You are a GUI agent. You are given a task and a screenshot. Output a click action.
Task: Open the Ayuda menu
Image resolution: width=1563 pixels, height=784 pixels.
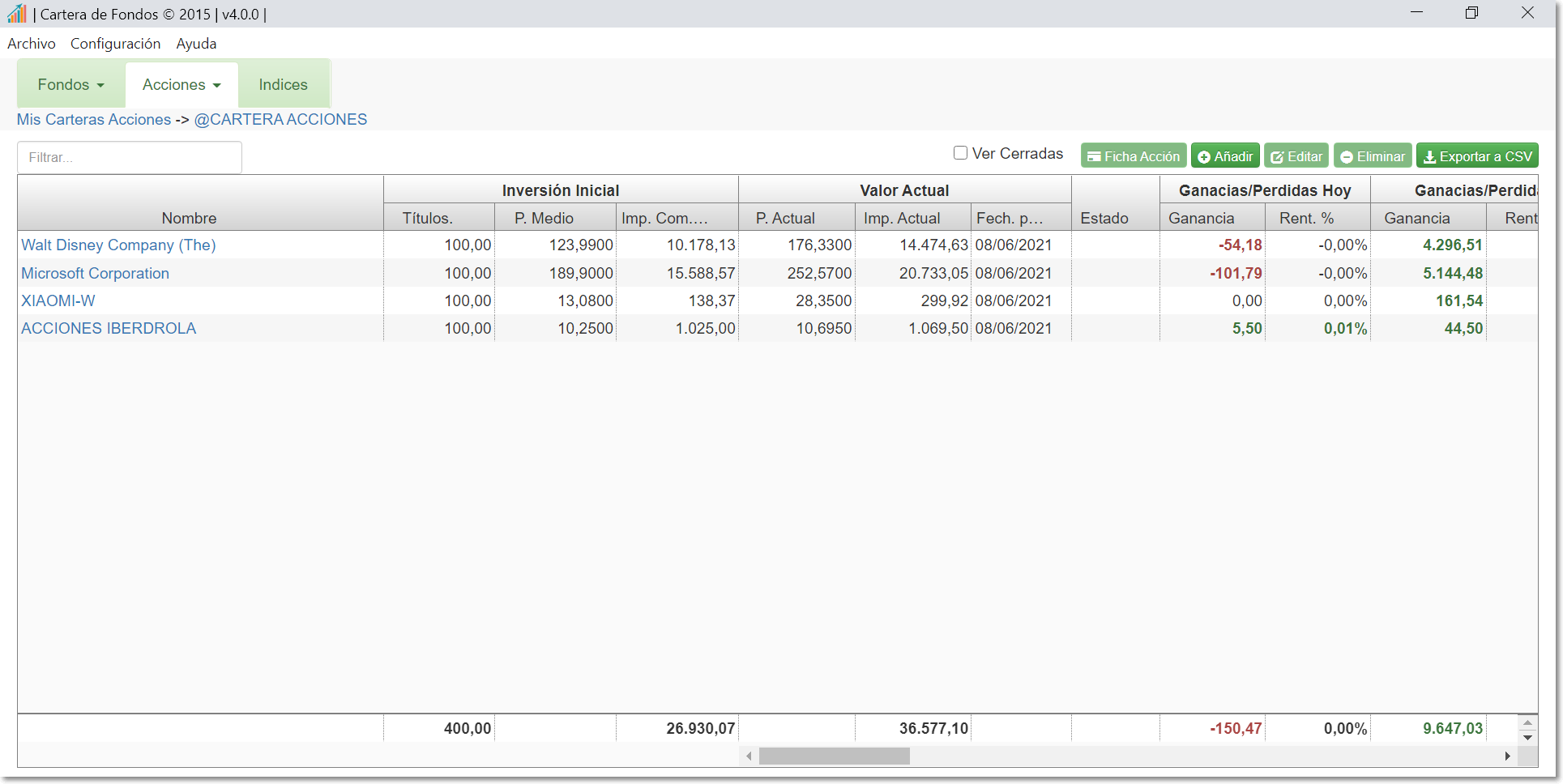click(x=196, y=44)
